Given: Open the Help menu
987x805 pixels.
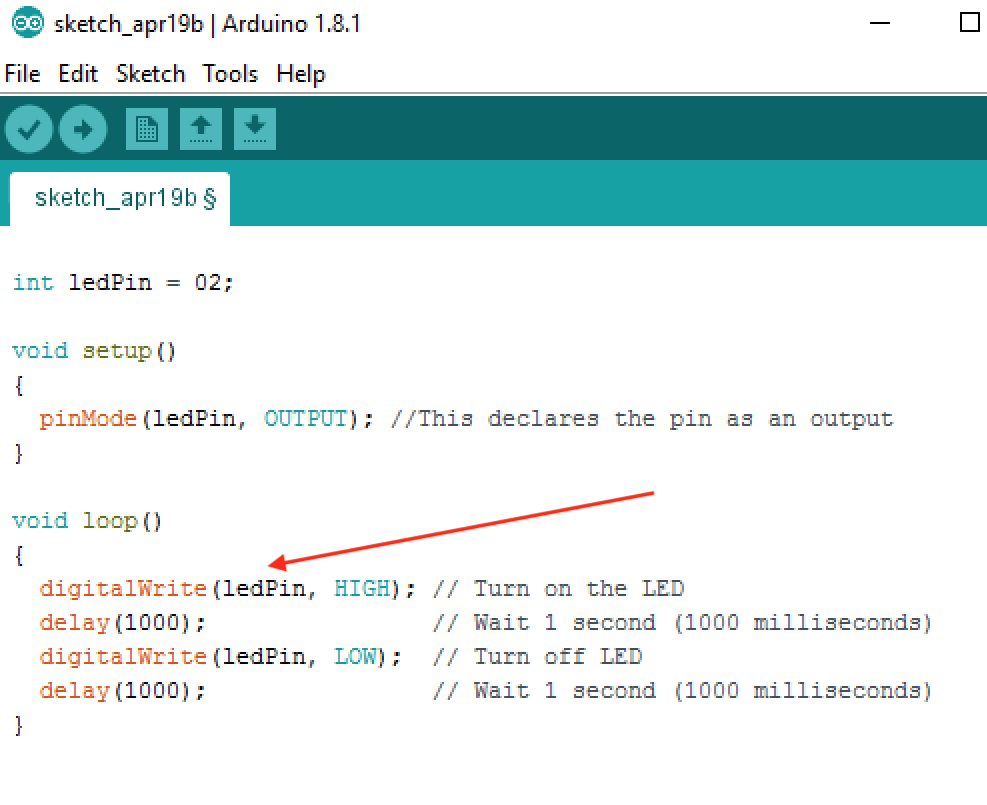Looking at the screenshot, I should pos(300,74).
